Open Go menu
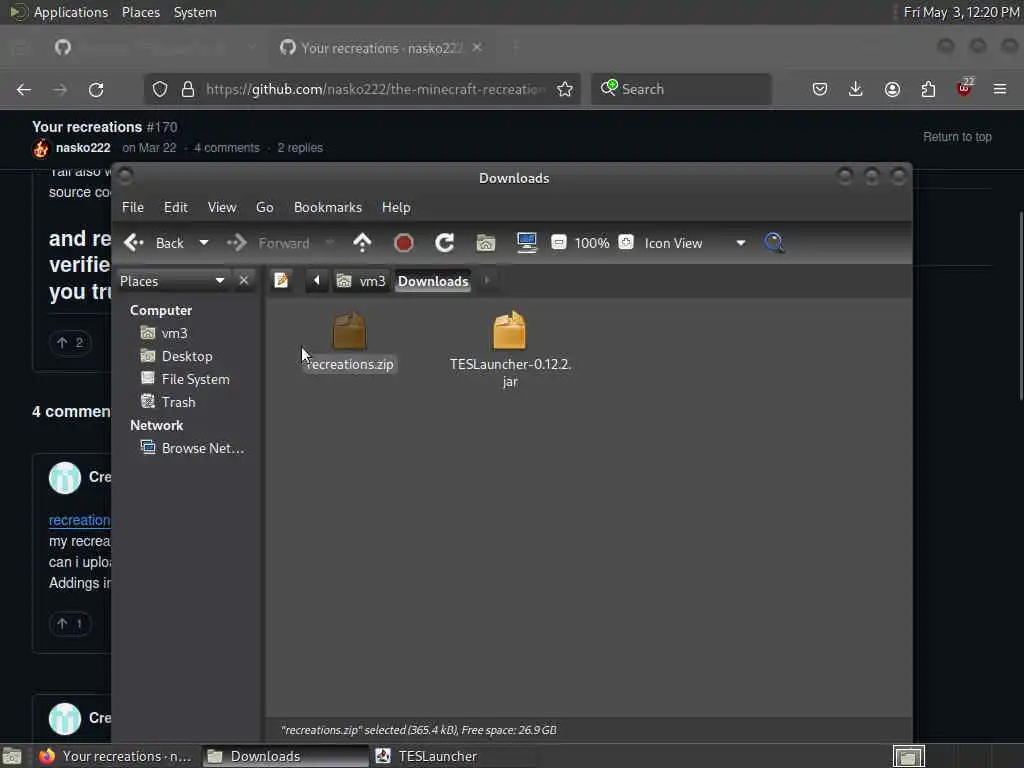 coord(264,207)
